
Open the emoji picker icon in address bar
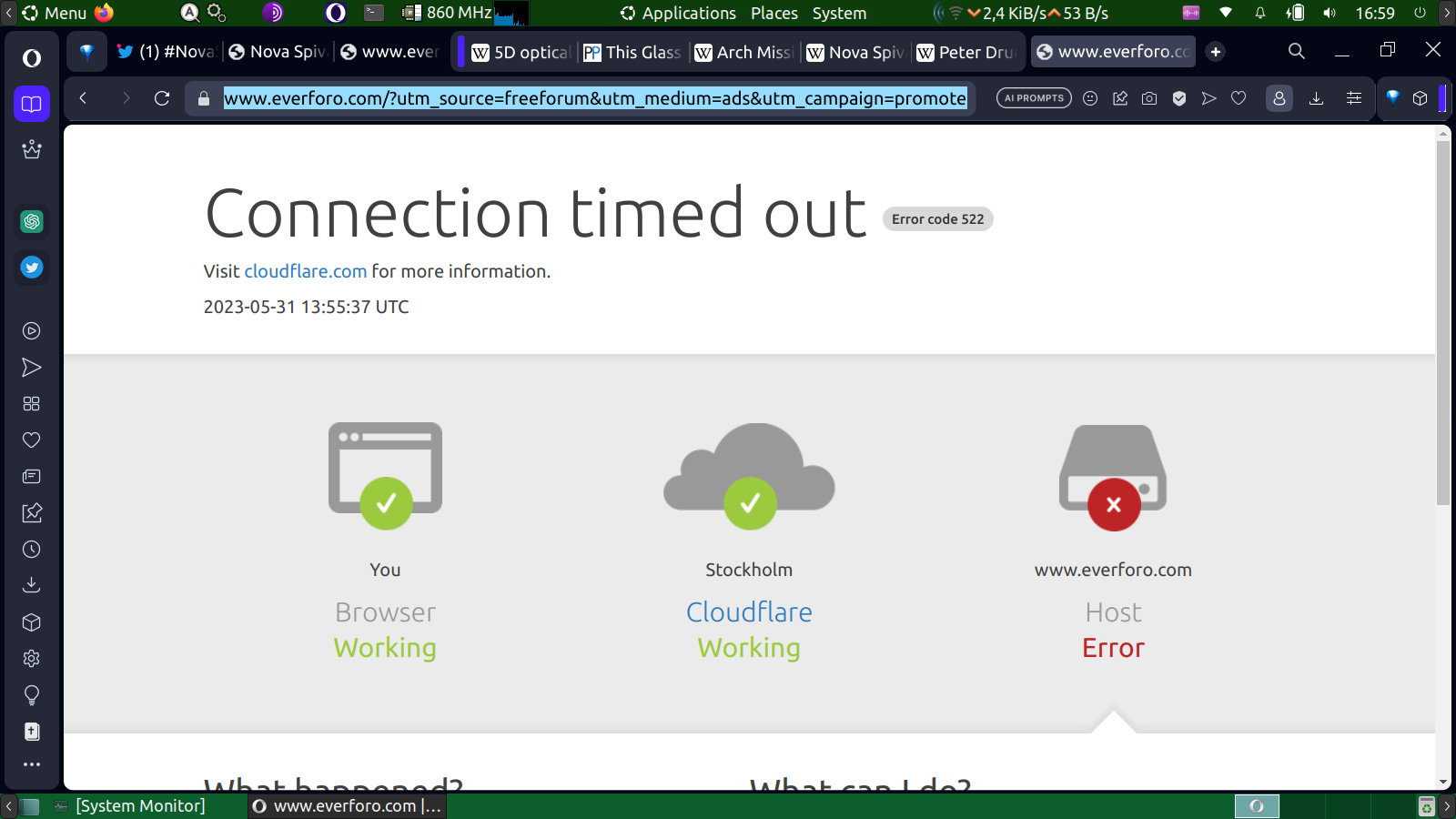coord(1090,98)
